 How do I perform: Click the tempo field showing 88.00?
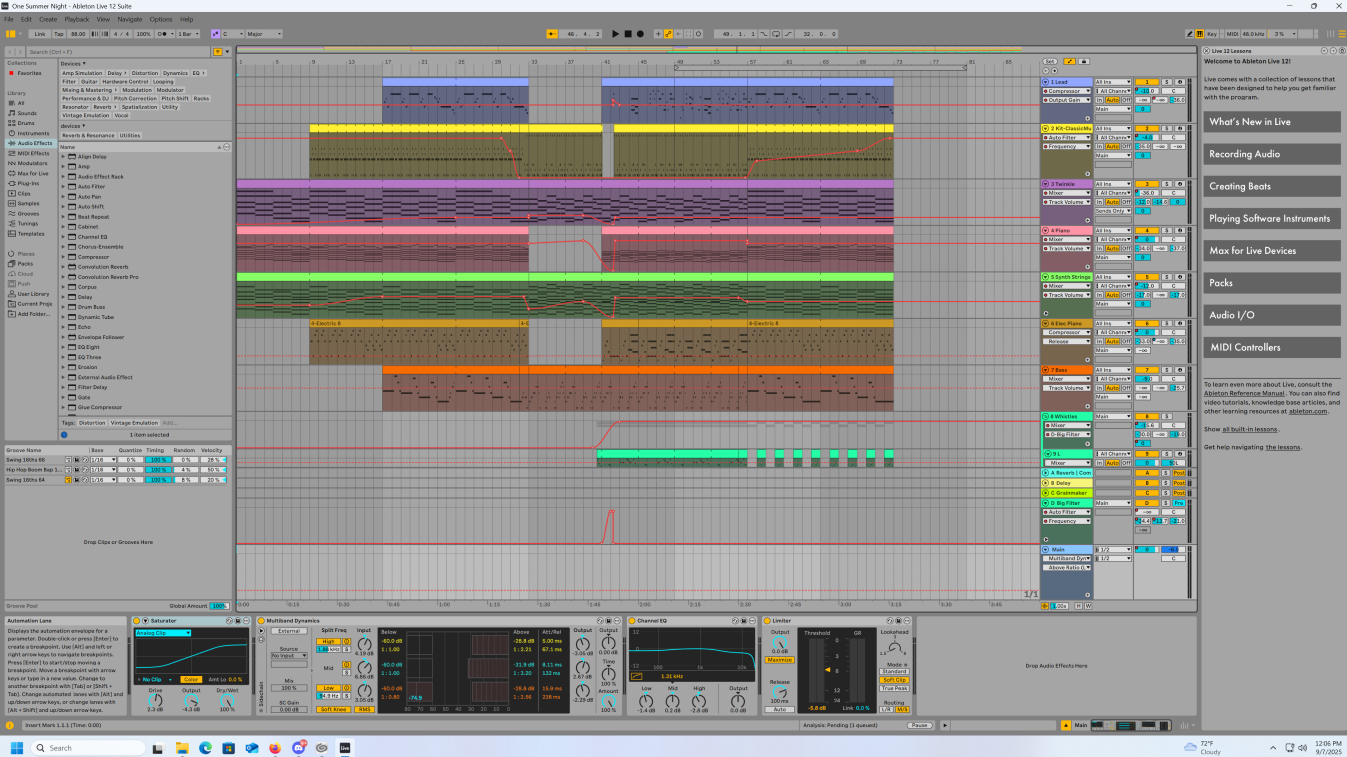(x=78, y=34)
